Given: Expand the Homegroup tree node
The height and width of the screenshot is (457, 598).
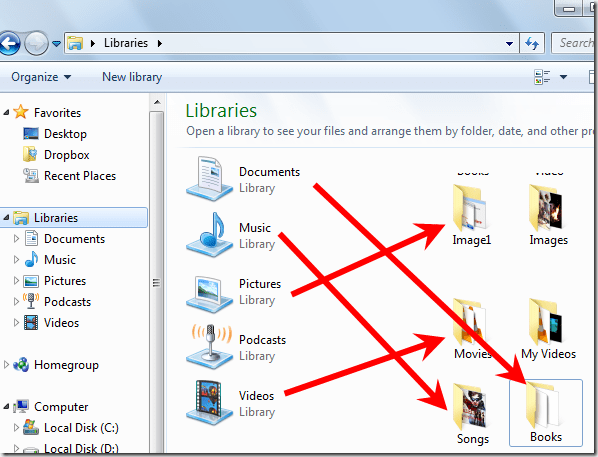Looking at the screenshot, I should coord(6,365).
